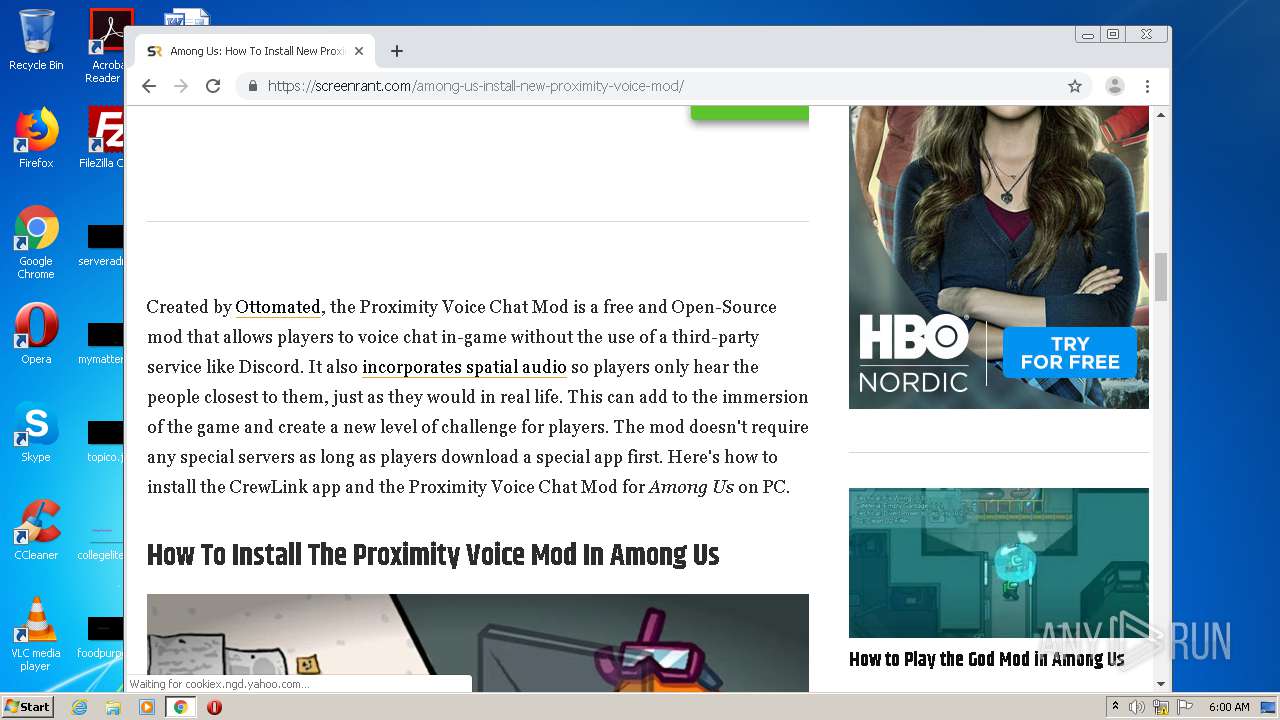Launch Acrobat Reader desktop shortcut

pyautogui.click(x=104, y=46)
